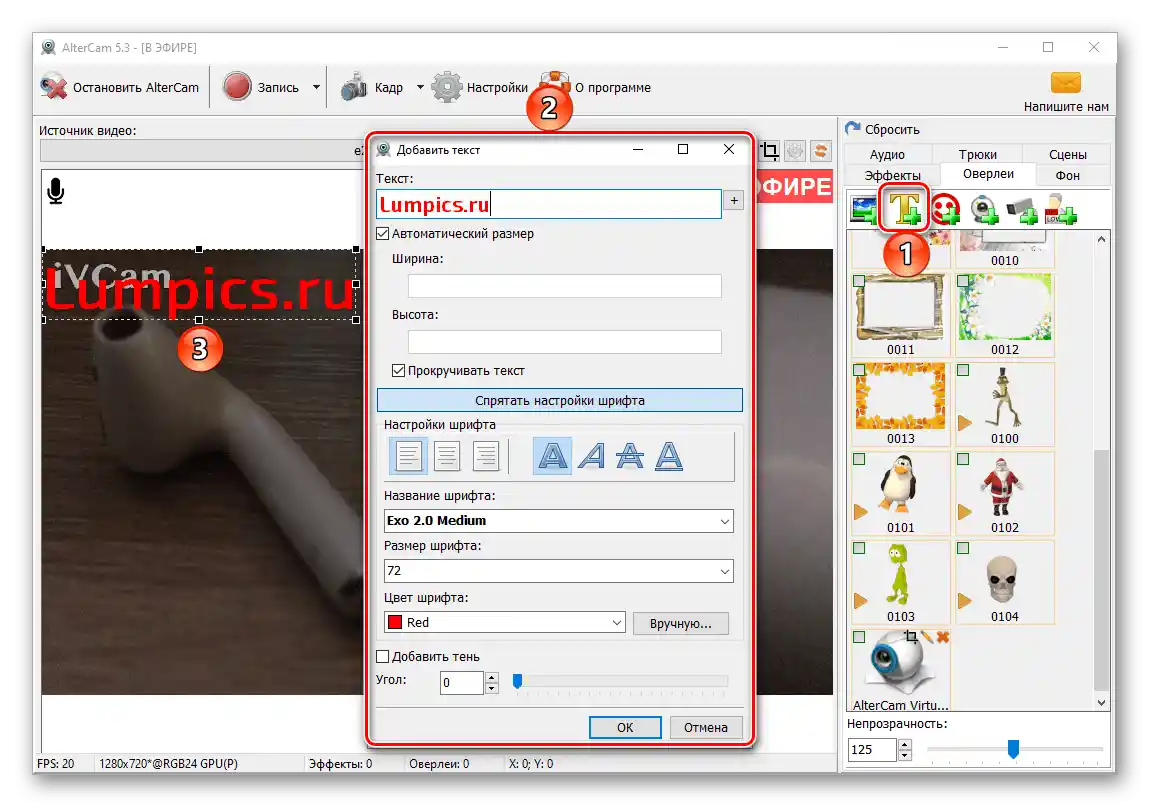The height and width of the screenshot is (807, 1150).
Task: Click the orange delete cross on AlterCam Virtu...
Action: 942,637
